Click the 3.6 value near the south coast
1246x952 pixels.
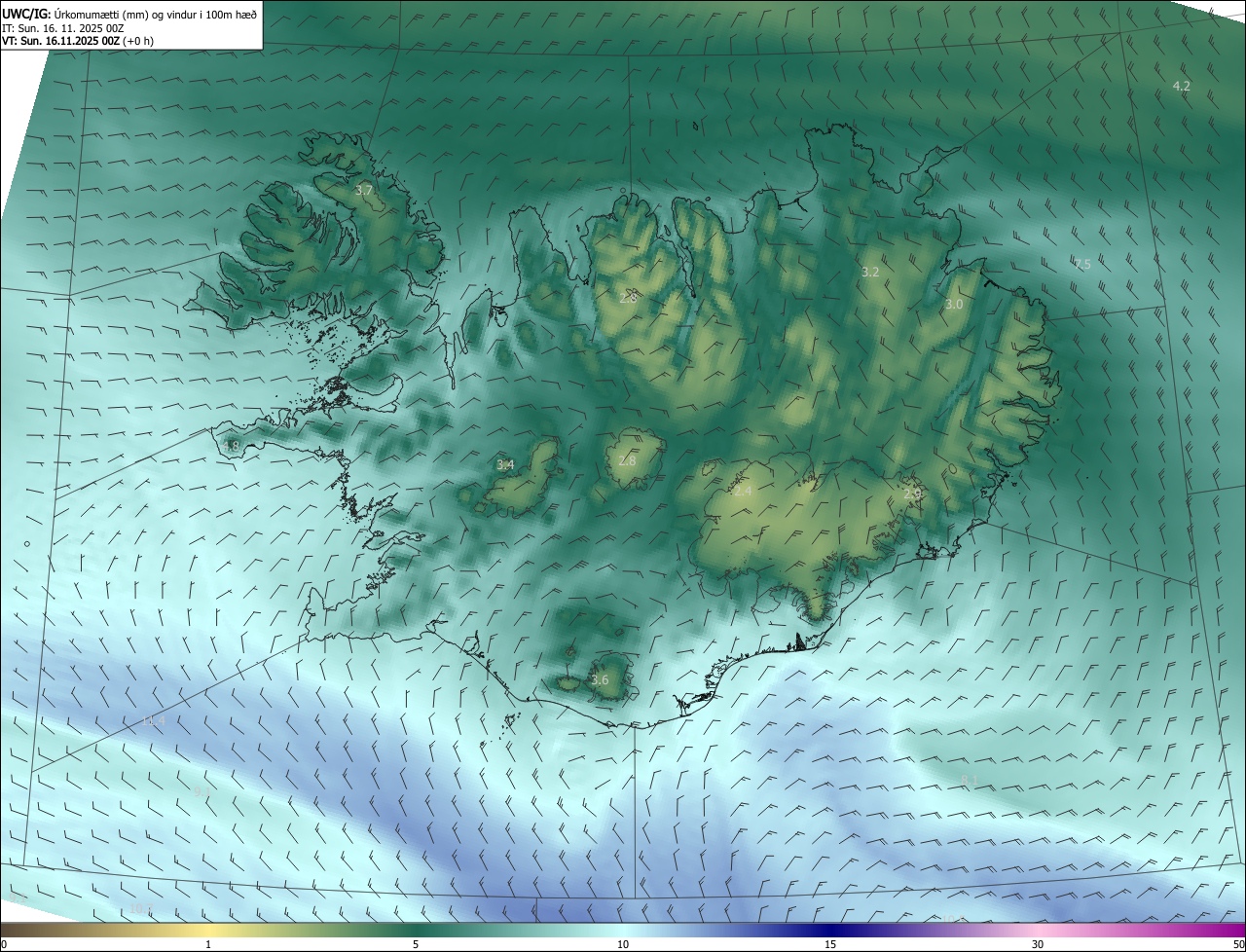pyautogui.click(x=600, y=680)
